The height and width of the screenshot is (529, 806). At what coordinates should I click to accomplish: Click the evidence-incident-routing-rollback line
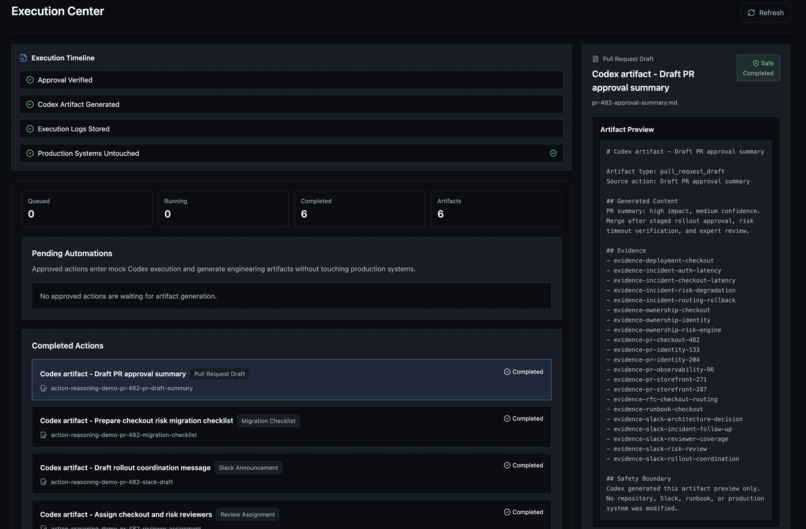pyautogui.click(x=671, y=300)
